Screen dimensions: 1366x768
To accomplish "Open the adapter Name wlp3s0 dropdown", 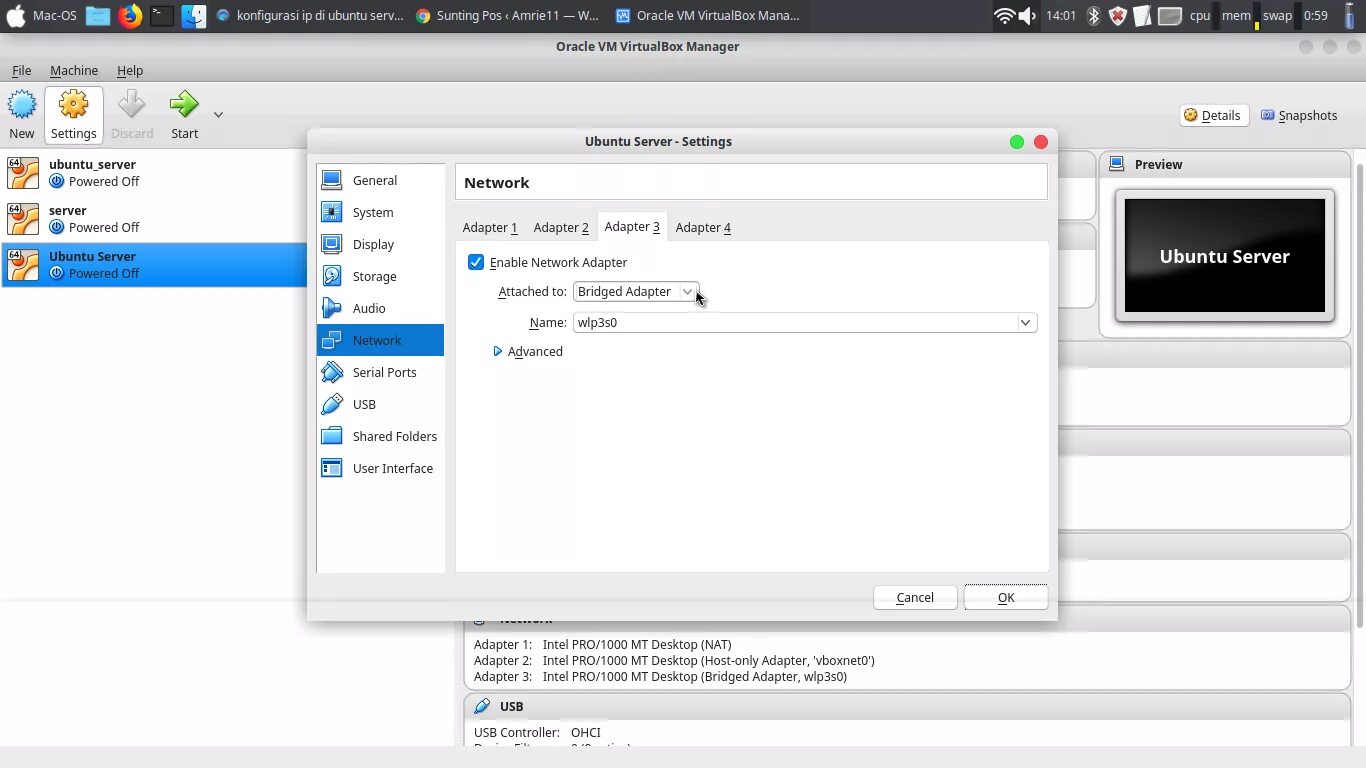I will click(x=805, y=322).
